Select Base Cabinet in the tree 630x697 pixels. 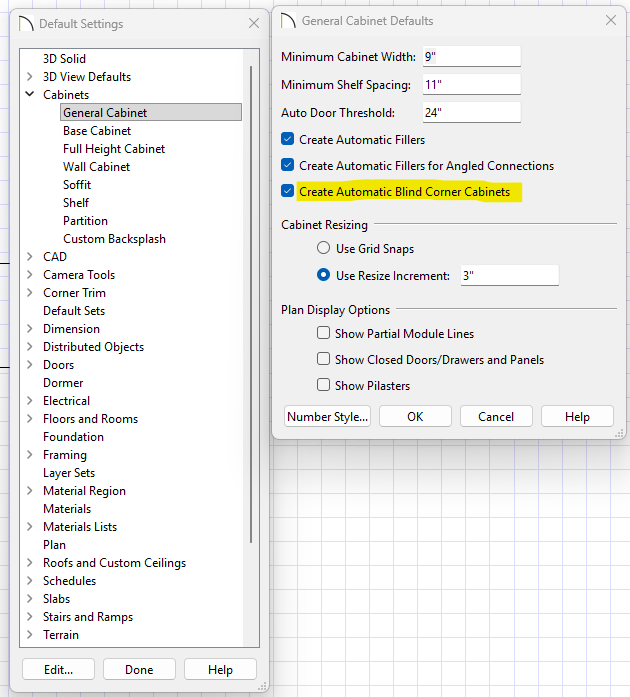(97, 131)
